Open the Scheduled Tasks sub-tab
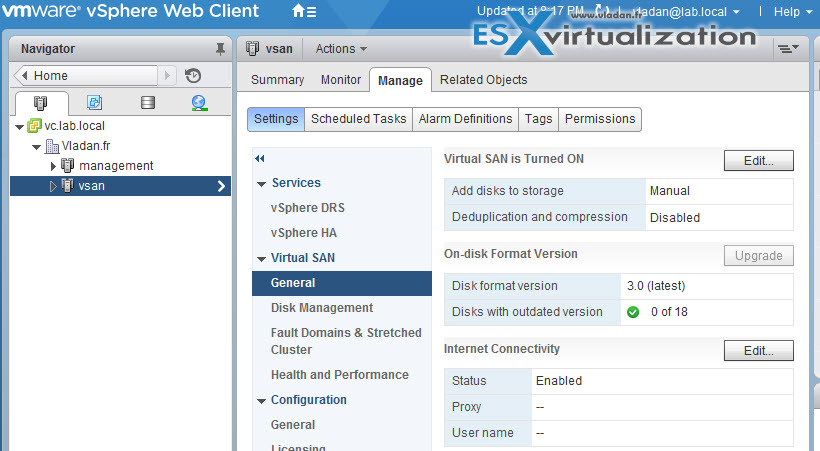This screenshot has width=820, height=451. (359, 119)
